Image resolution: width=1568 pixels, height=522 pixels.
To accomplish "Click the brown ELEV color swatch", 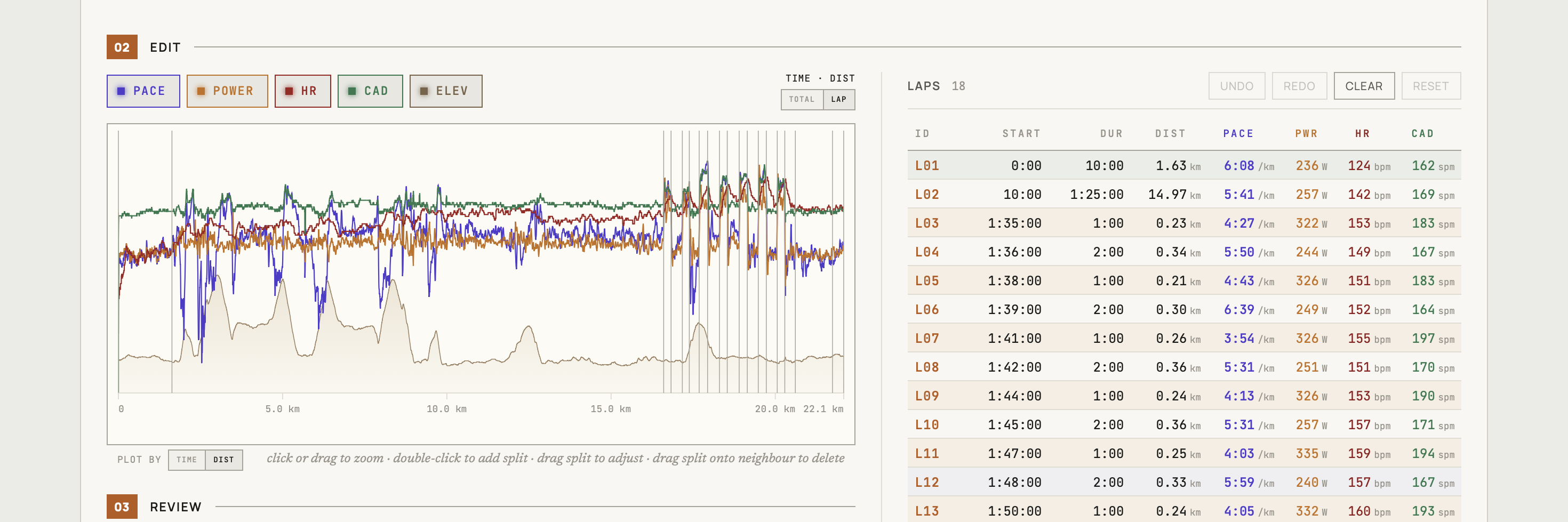I will pyautogui.click(x=424, y=91).
